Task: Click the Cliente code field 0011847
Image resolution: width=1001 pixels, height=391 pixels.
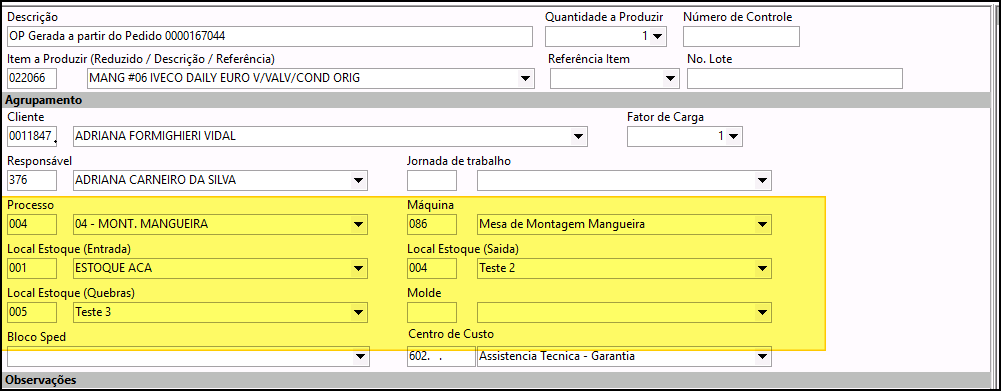Action: point(32,136)
